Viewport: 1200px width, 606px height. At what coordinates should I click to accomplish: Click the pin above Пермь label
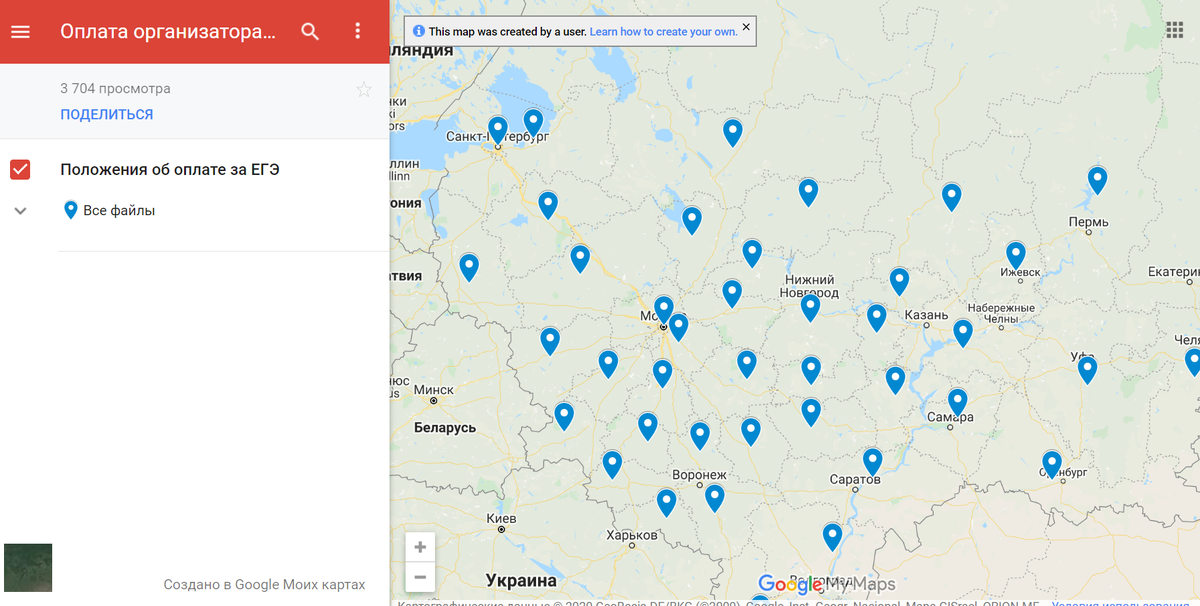tap(1097, 180)
